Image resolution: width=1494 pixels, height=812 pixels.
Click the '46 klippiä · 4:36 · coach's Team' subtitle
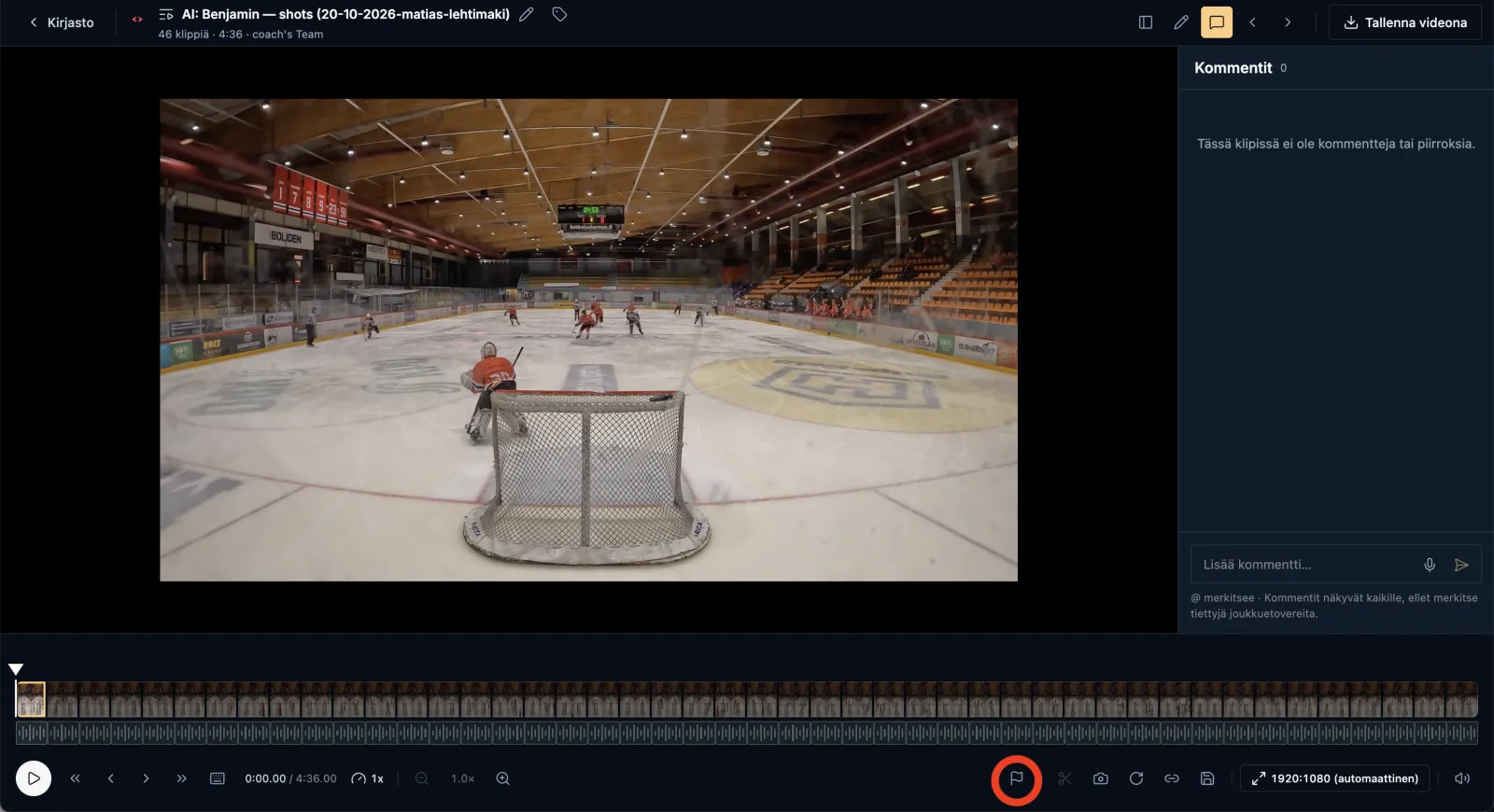241,35
